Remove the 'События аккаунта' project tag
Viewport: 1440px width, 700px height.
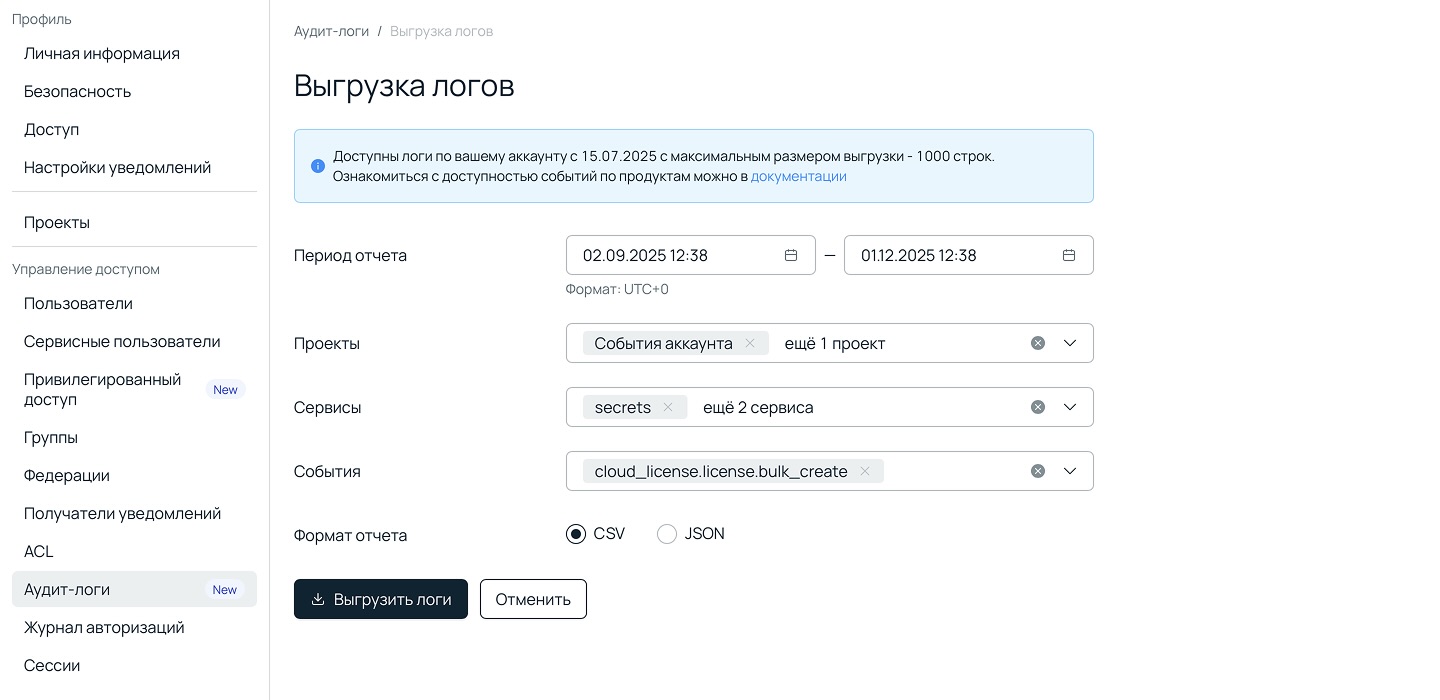(x=750, y=343)
